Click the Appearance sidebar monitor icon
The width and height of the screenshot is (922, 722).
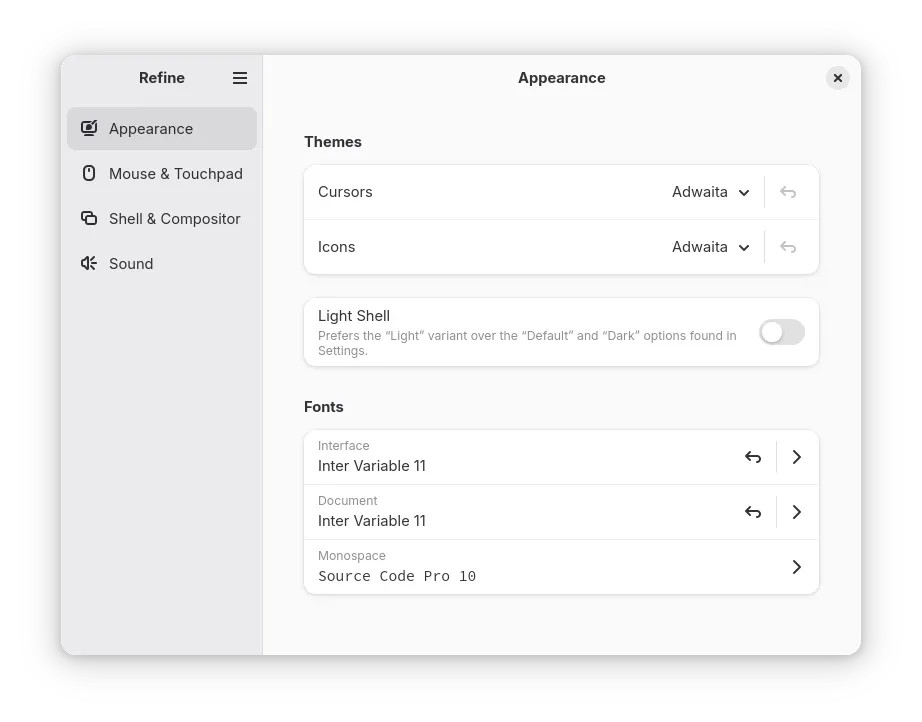point(89,128)
